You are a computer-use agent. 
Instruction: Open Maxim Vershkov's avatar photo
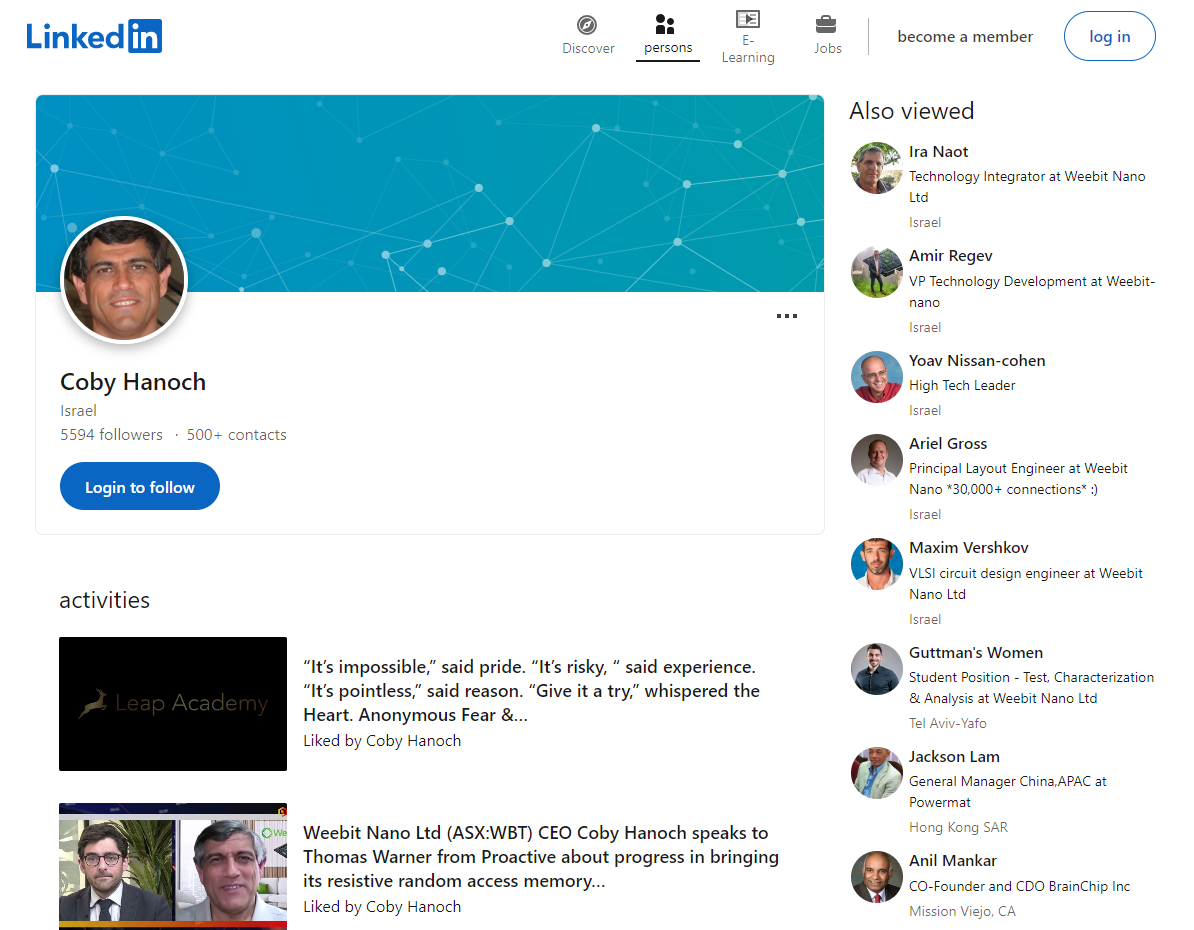click(x=876, y=564)
